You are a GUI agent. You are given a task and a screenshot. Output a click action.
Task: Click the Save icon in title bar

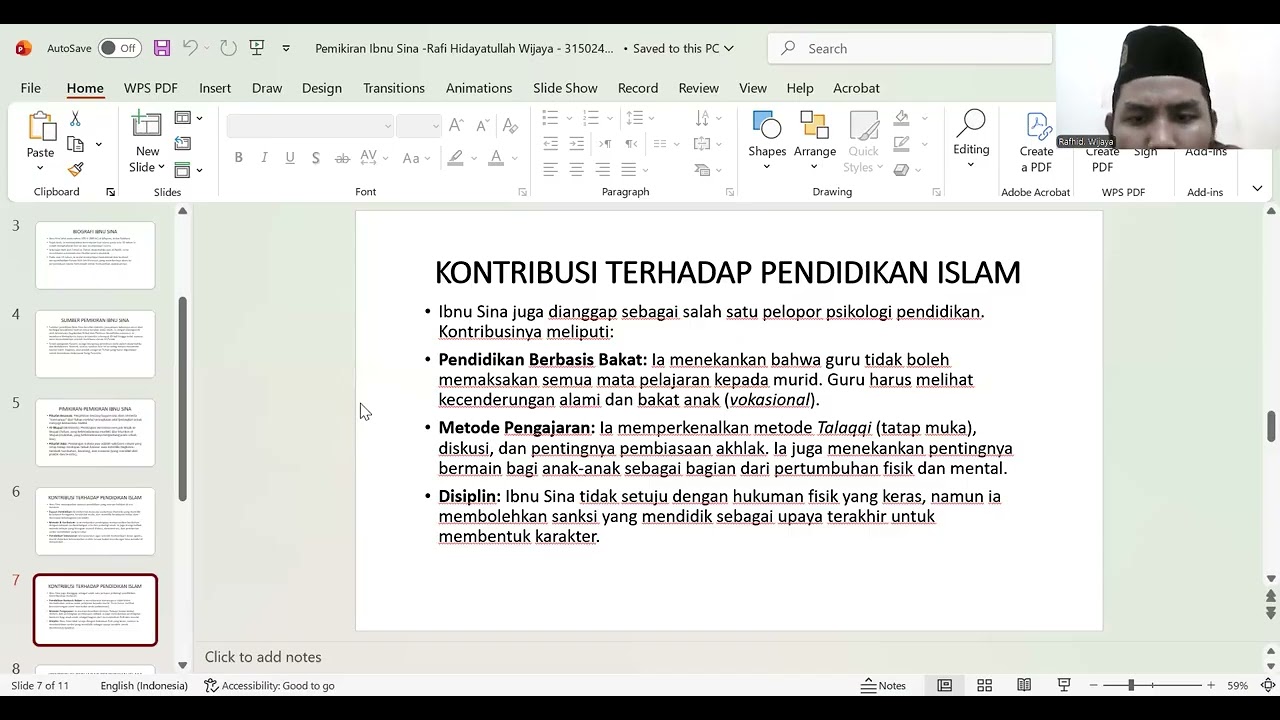coord(162,48)
